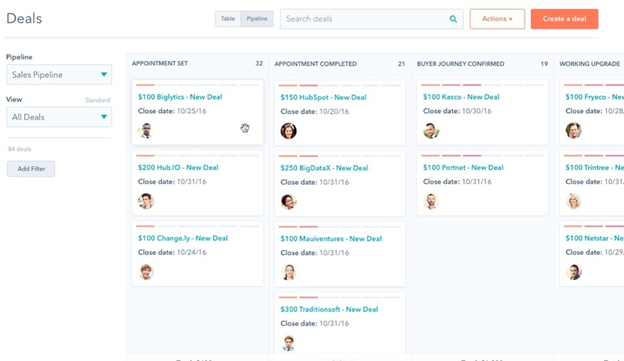Click the Hub.IO deal owner avatar
Image resolution: width=624 pixels, height=361 pixels.
click(x=146, y=201)
